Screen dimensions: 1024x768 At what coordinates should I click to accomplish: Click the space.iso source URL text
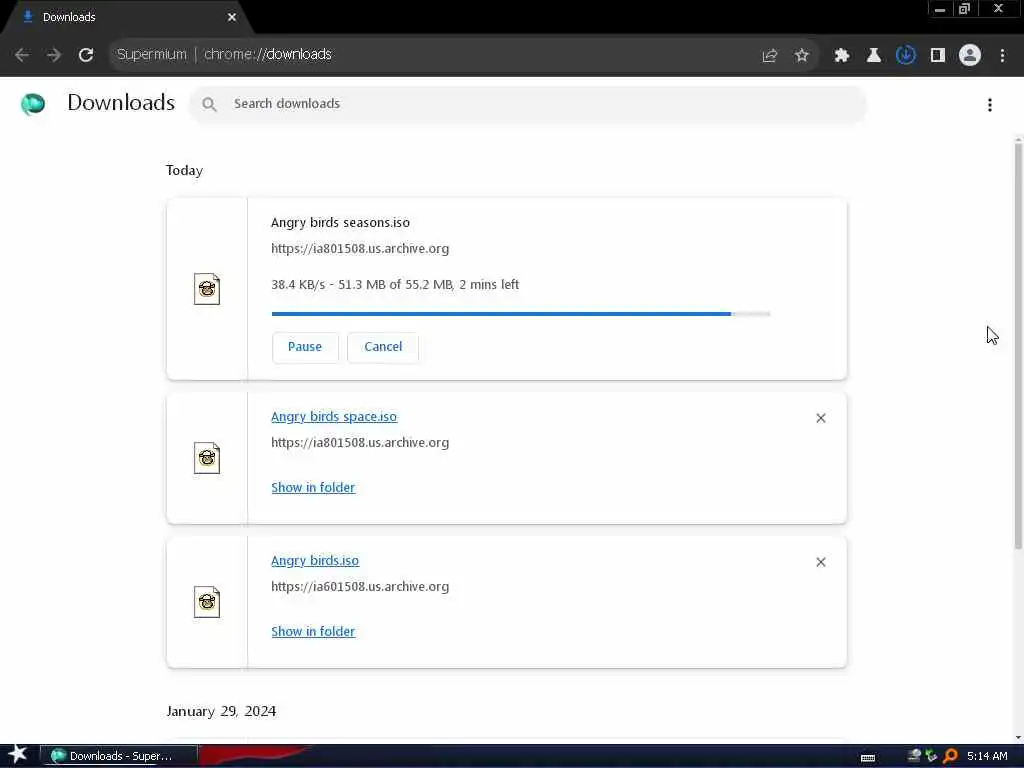pos(360,443)
